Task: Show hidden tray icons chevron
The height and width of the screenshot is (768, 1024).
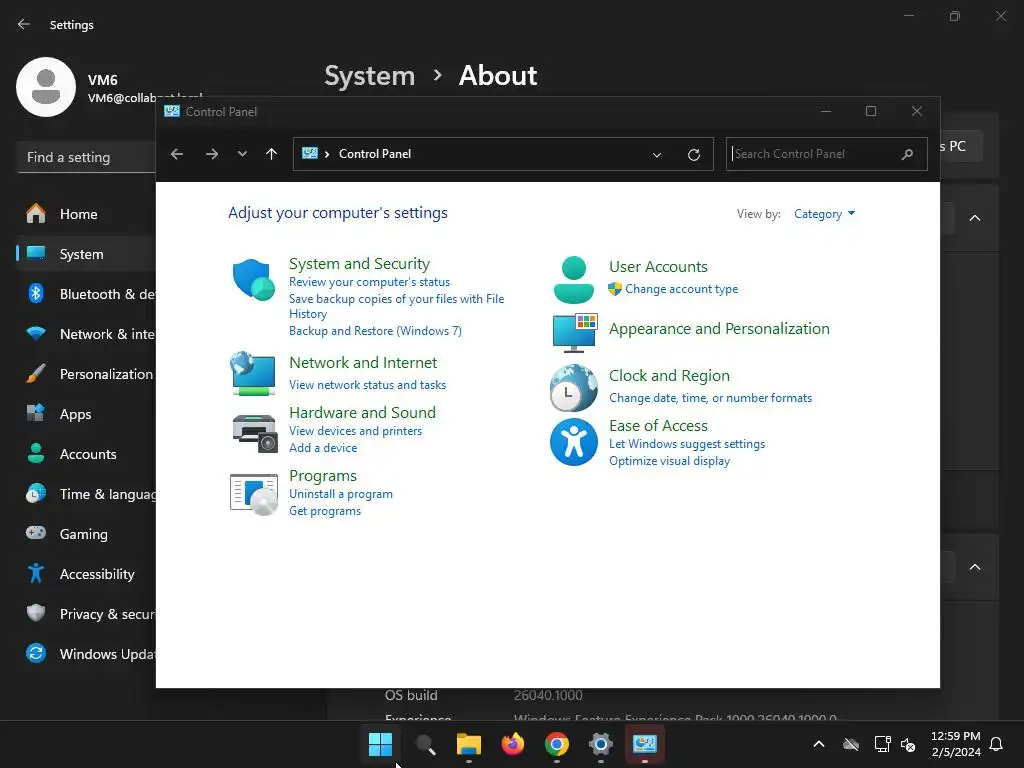Action: (818, 744)
